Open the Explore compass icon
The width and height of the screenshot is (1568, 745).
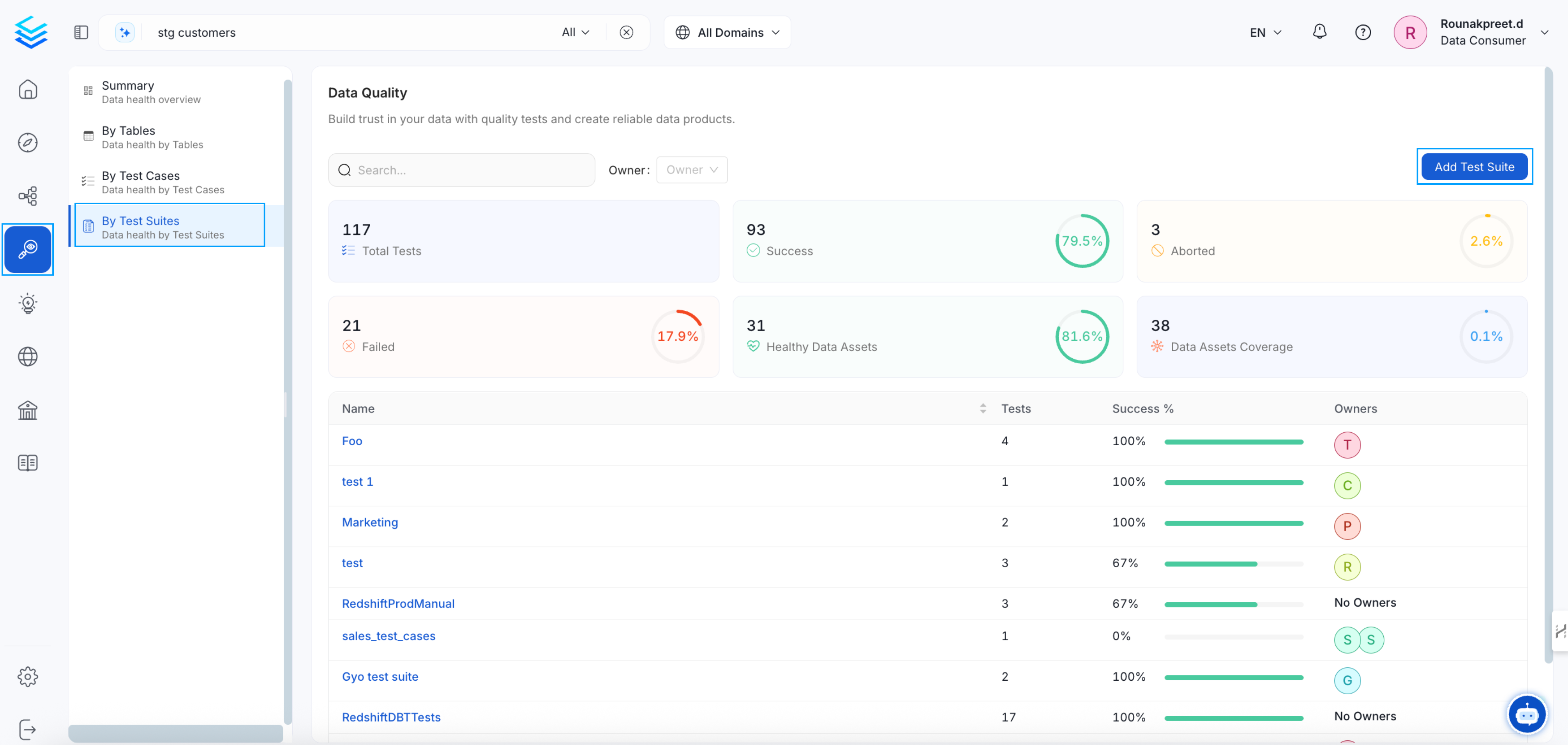click(27, 143)
